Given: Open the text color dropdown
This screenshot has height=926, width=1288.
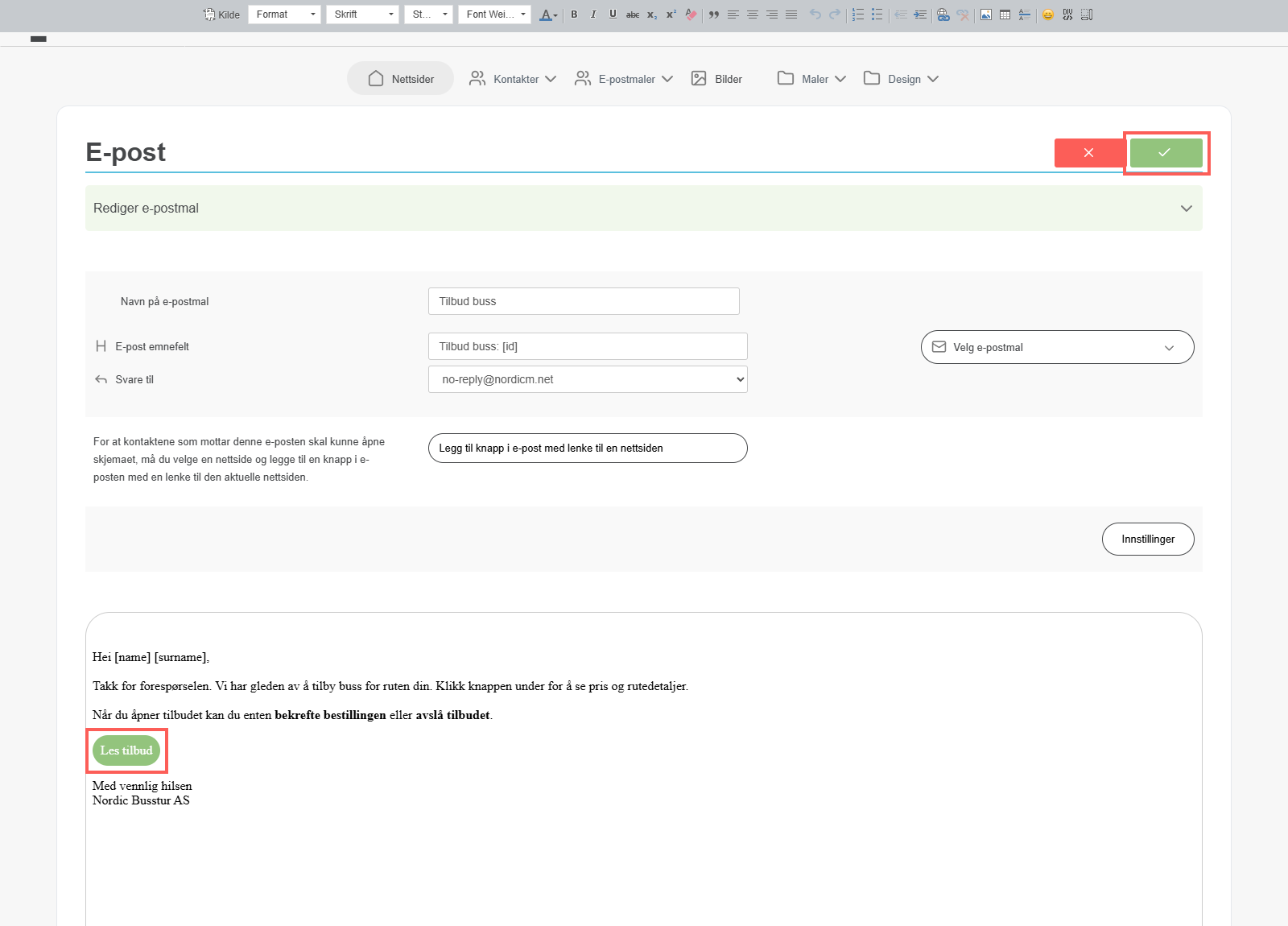Looking at the screenshot, I should click(549, 14).
